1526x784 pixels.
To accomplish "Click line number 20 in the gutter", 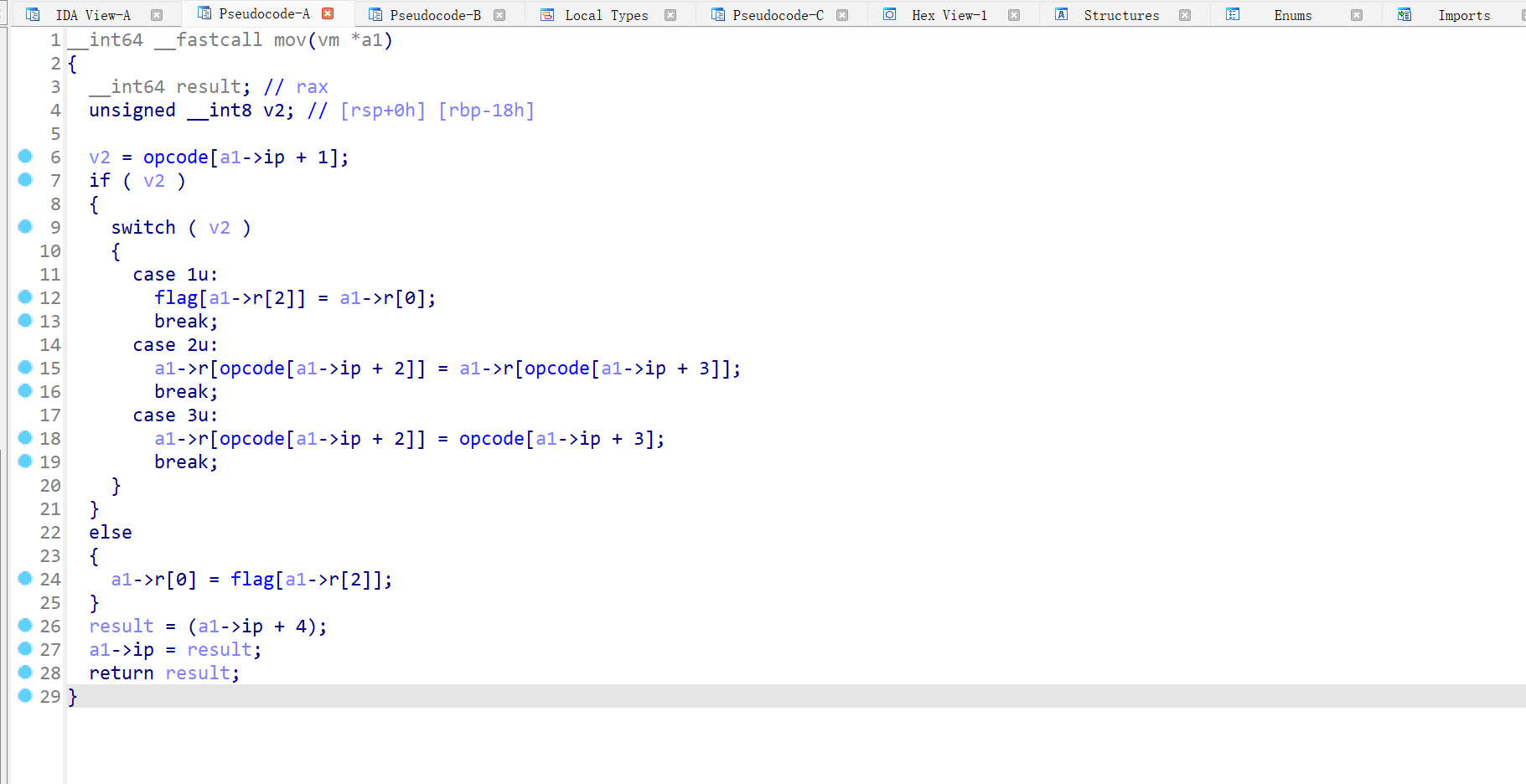I will point(50,486).
